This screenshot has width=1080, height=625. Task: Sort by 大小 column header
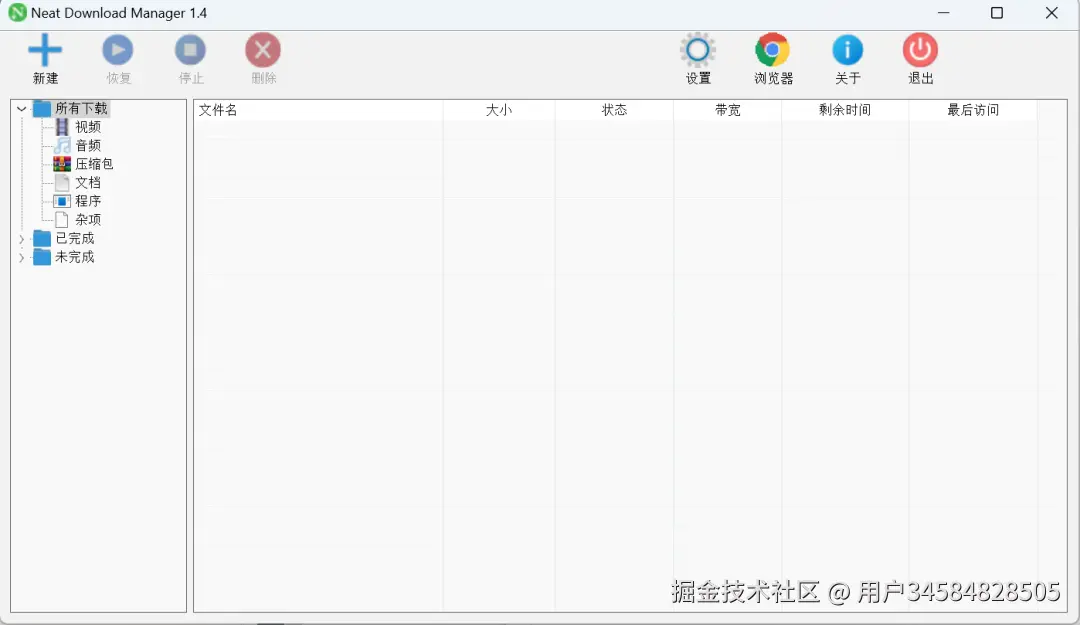[499, 110]
